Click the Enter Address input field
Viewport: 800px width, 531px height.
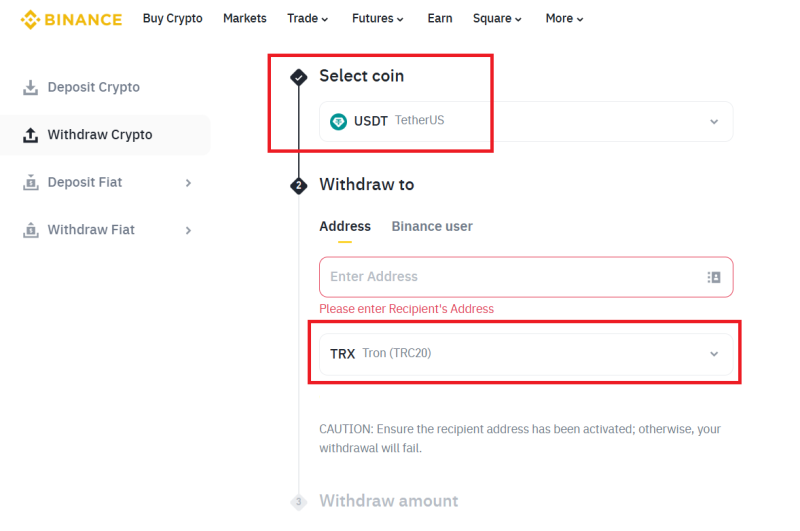[526, 277]
